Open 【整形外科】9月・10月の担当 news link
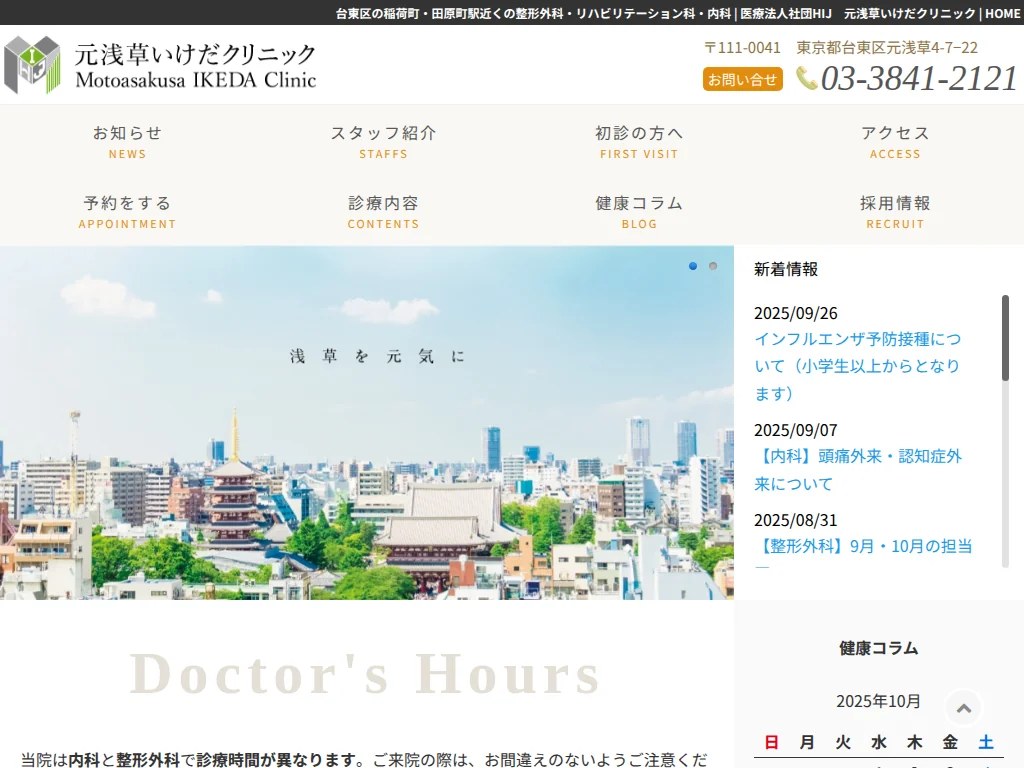Viewport: 1024px width, 768px height. coord(863,546)
